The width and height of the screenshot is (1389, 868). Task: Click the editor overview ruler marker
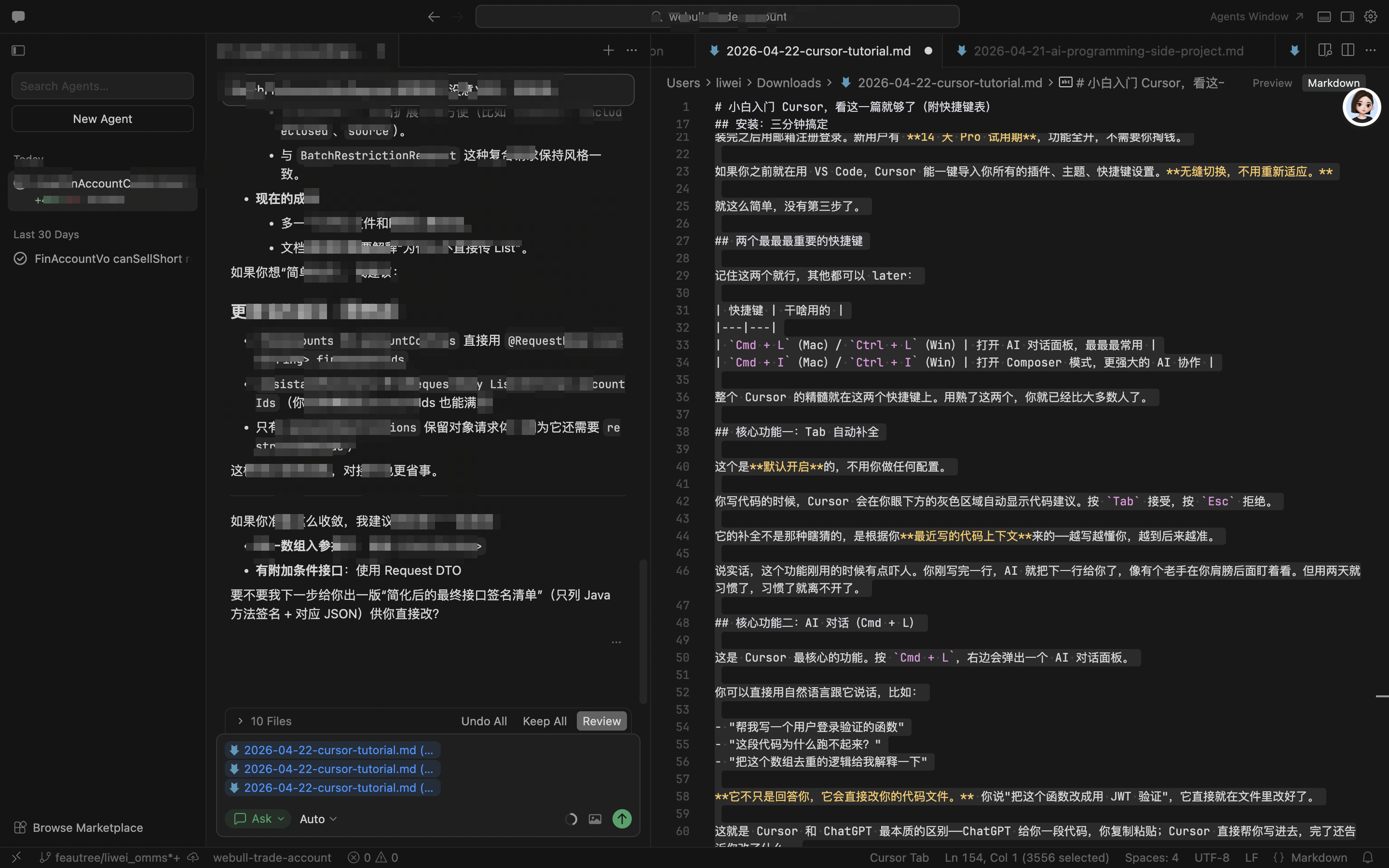(x=1382, y=696)
